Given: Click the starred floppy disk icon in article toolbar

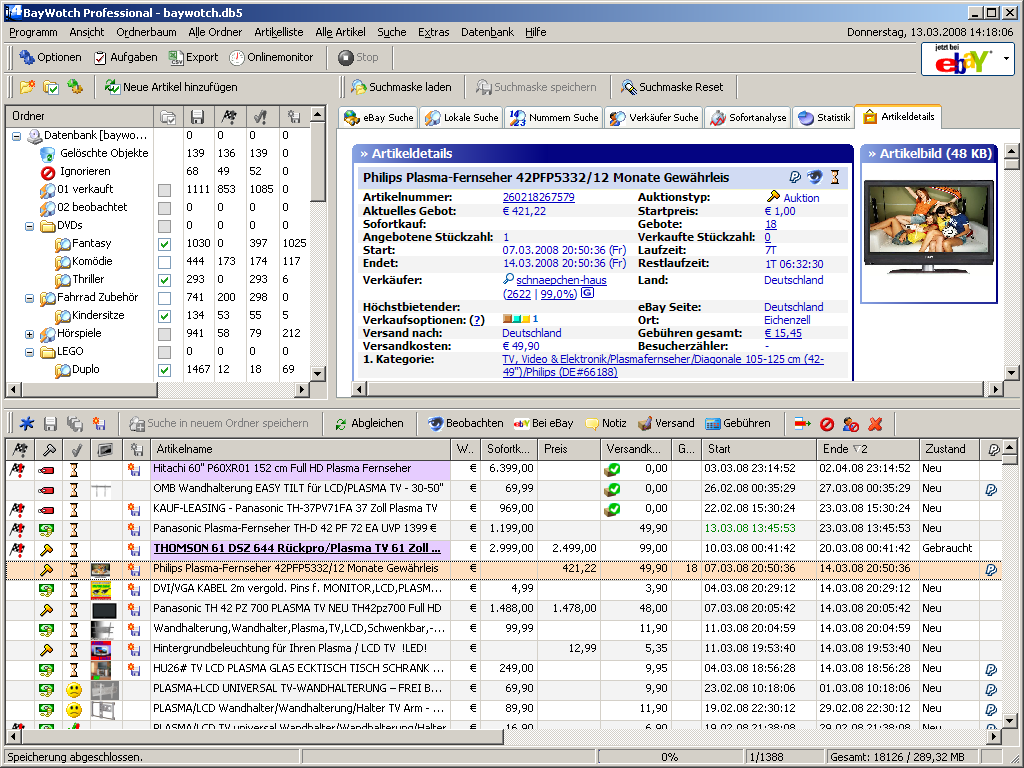Looking at the screenshot, I should click(x=99, y=424).
